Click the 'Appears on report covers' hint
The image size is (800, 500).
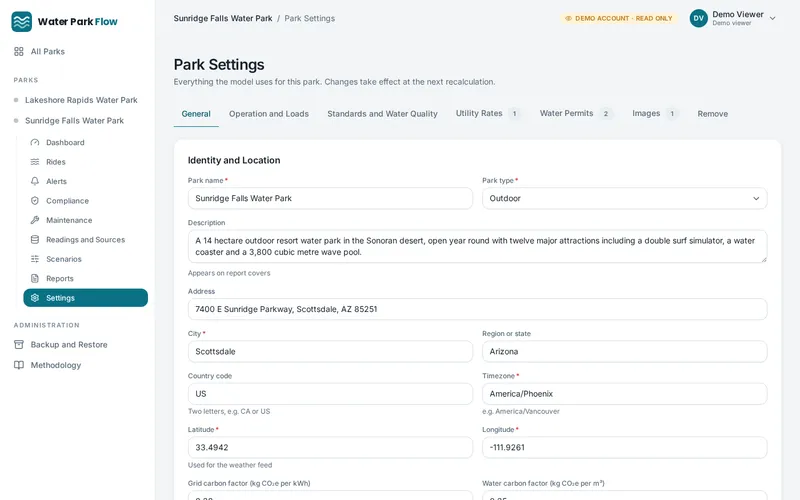pos(229,273)
